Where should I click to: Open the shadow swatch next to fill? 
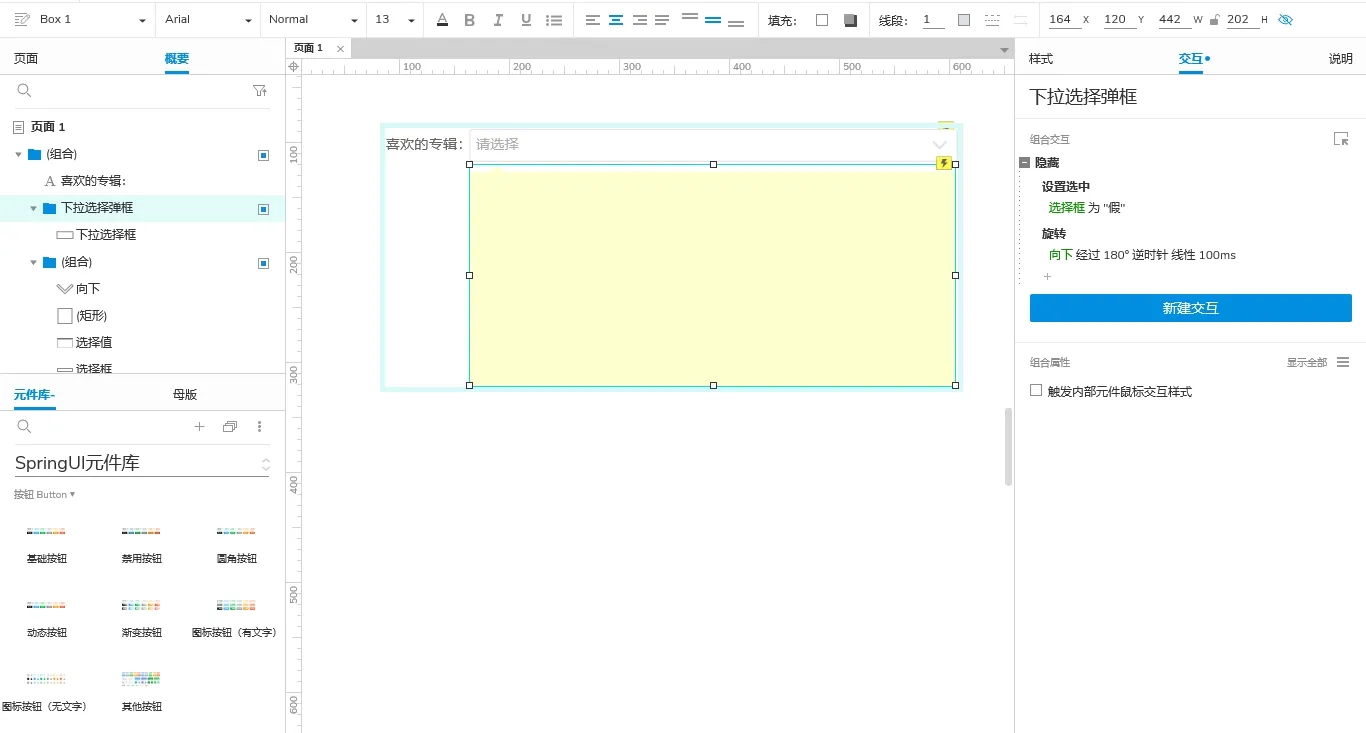click(850, 20)
